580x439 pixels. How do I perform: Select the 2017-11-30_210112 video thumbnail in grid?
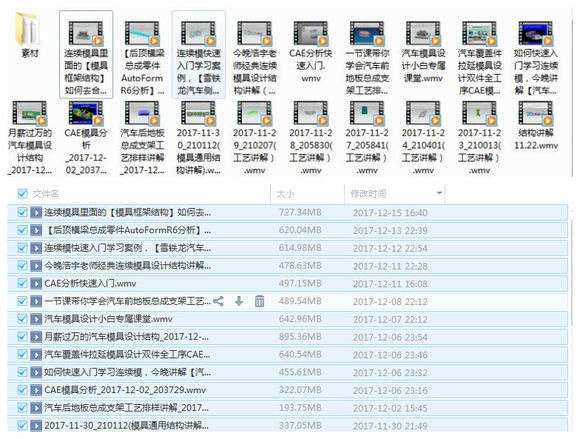(198, 113)
